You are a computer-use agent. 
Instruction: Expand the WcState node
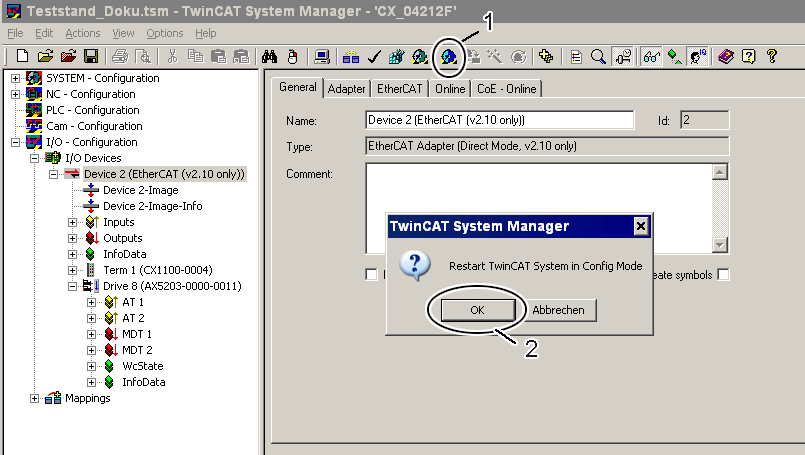click(91, 366)
